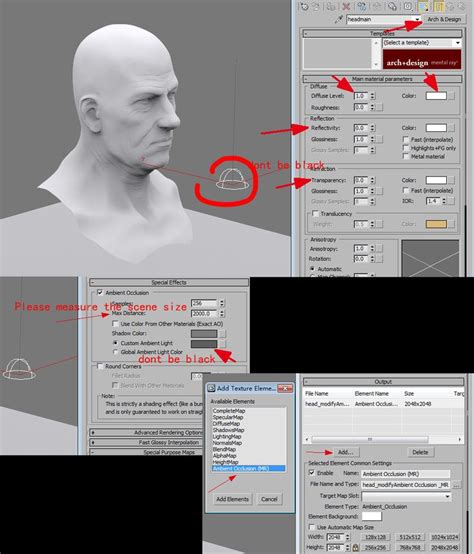Click the Arch & Design material type button
Image resolution: width=474 pixels, height=554 pixels.
[x=444, y=19]
